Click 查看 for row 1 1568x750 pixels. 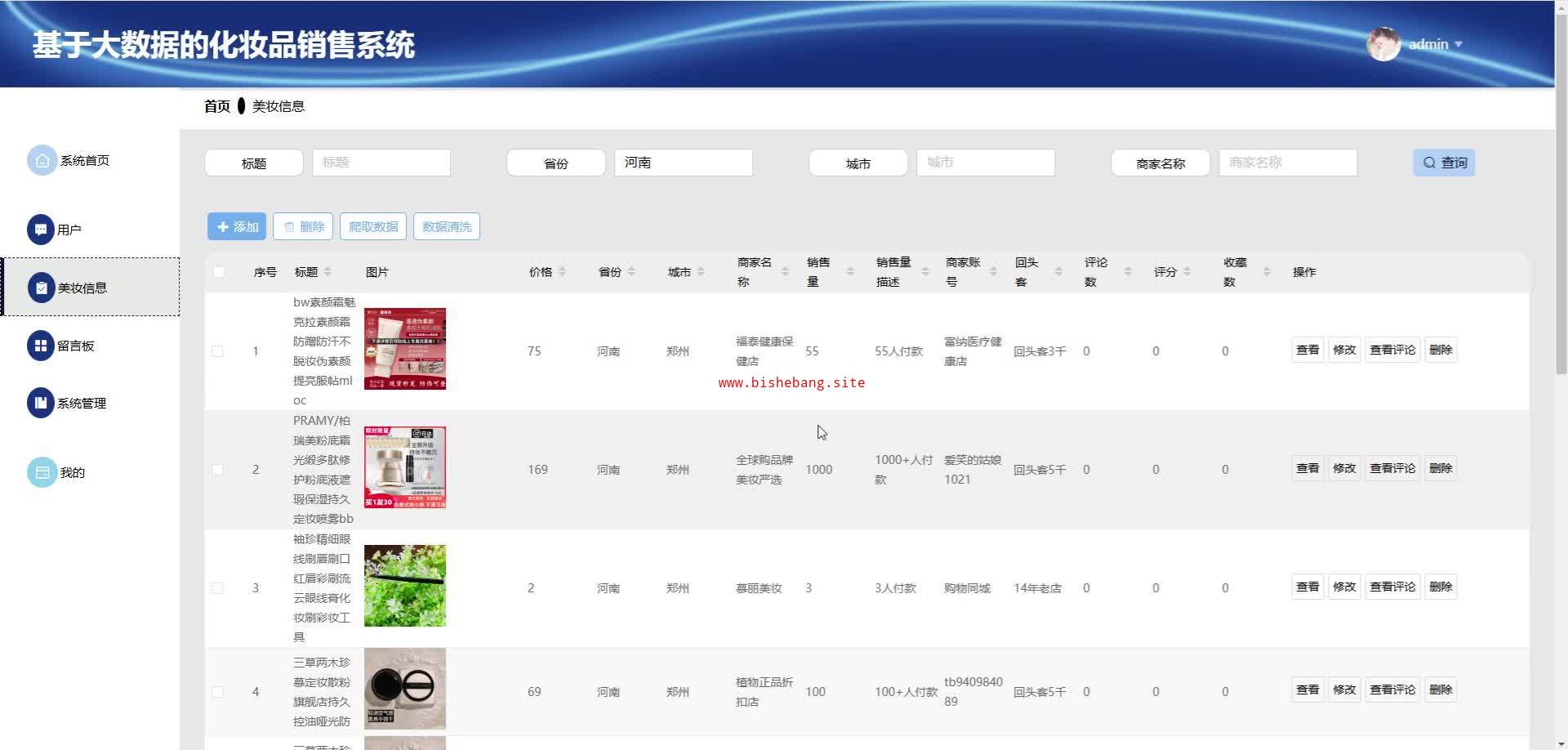[x=1307, y=350]
